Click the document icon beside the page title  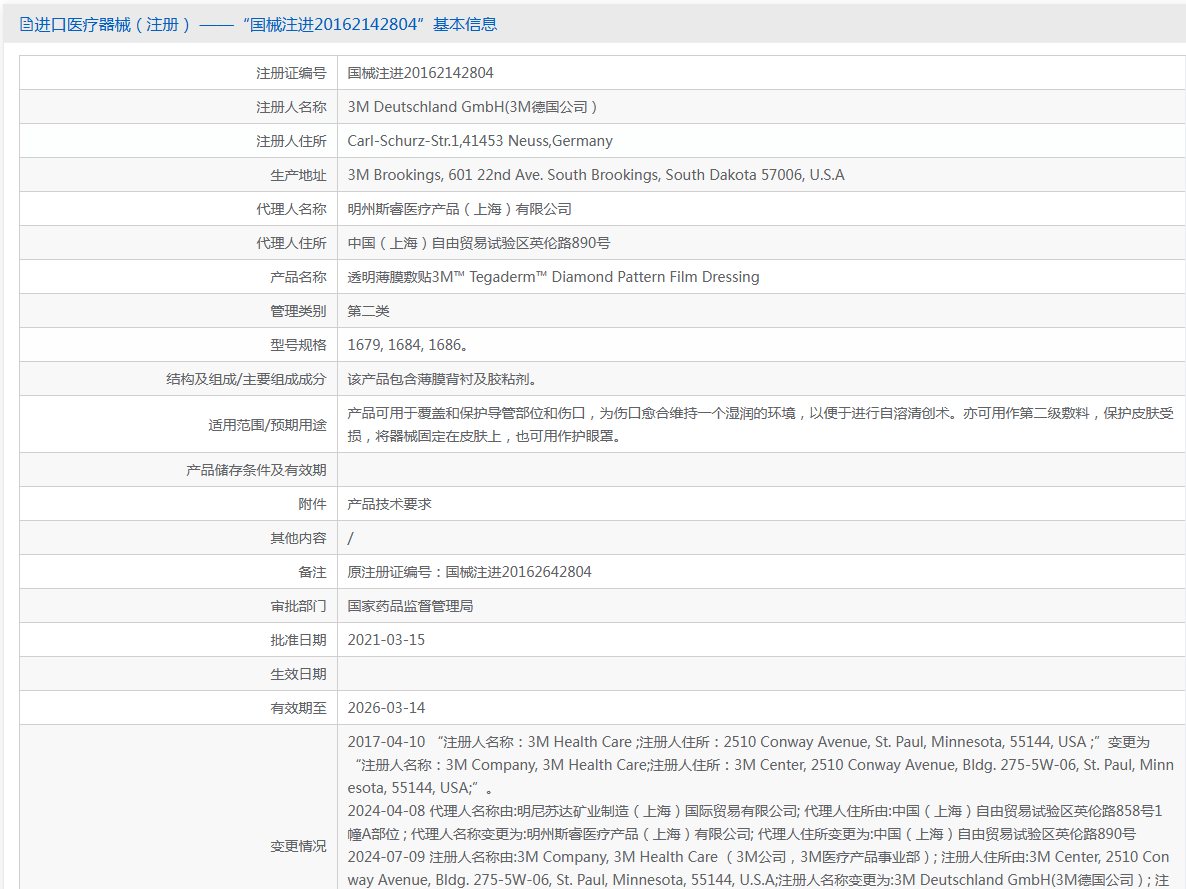click(26, 24)
